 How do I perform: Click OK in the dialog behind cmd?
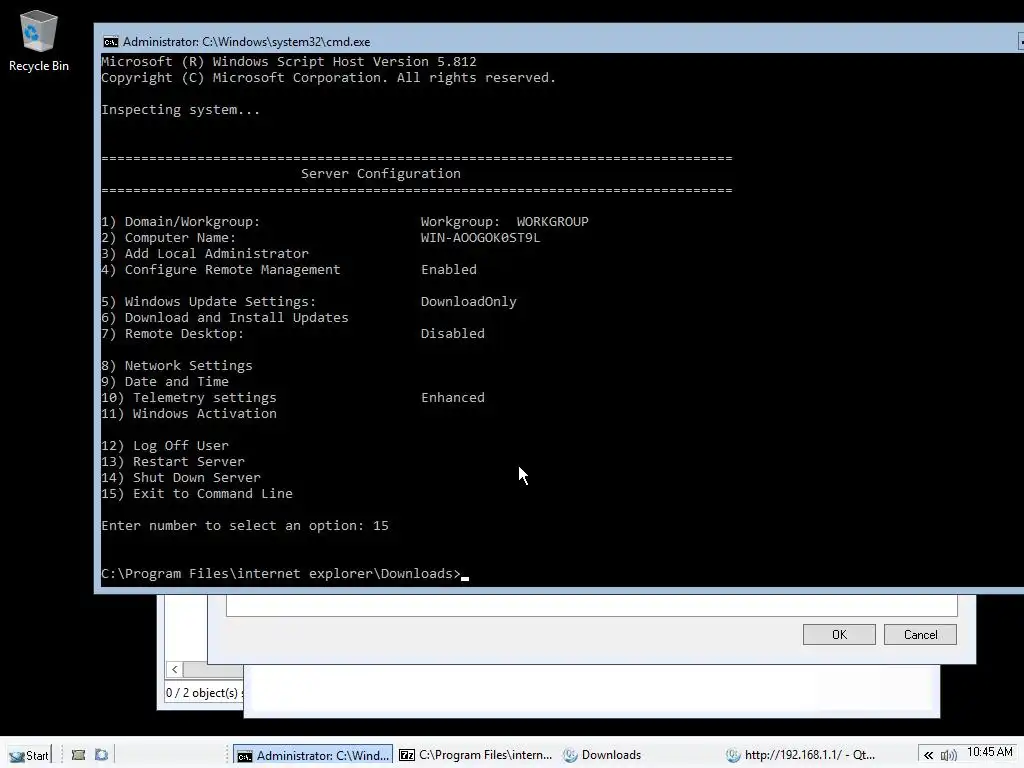(x=839, y=635)
